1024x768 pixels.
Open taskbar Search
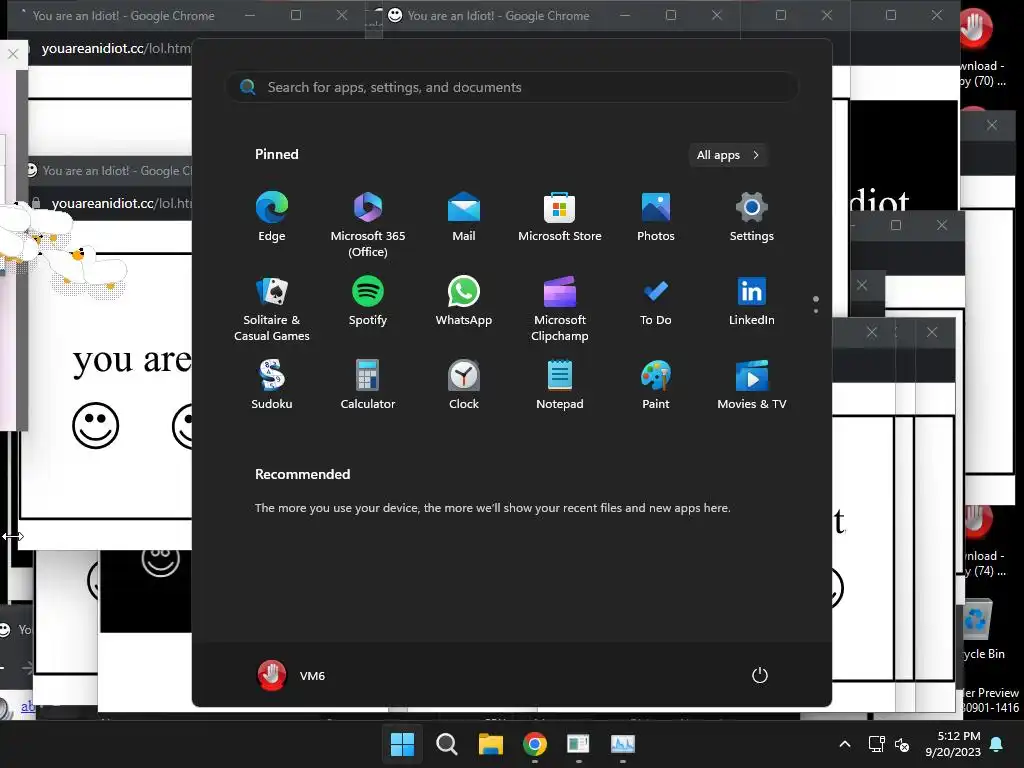447,744
